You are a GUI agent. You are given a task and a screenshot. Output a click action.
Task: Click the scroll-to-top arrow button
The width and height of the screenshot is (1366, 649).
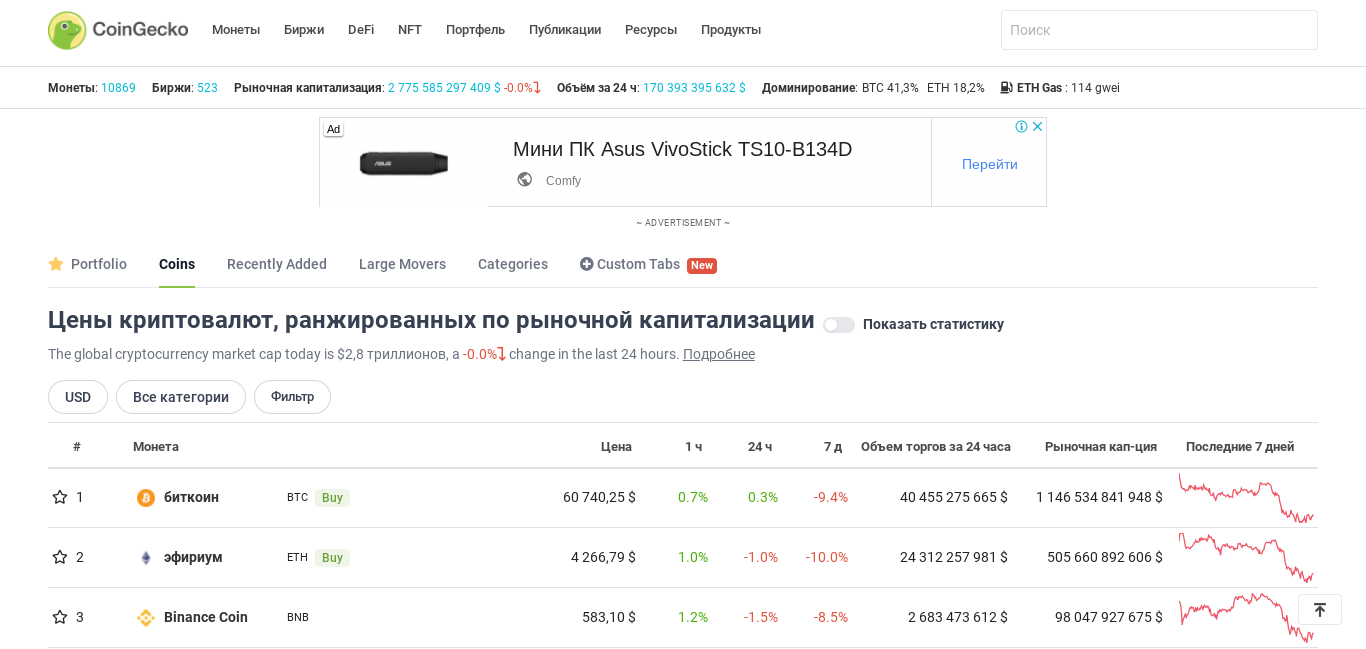(x=1320, y=610)
